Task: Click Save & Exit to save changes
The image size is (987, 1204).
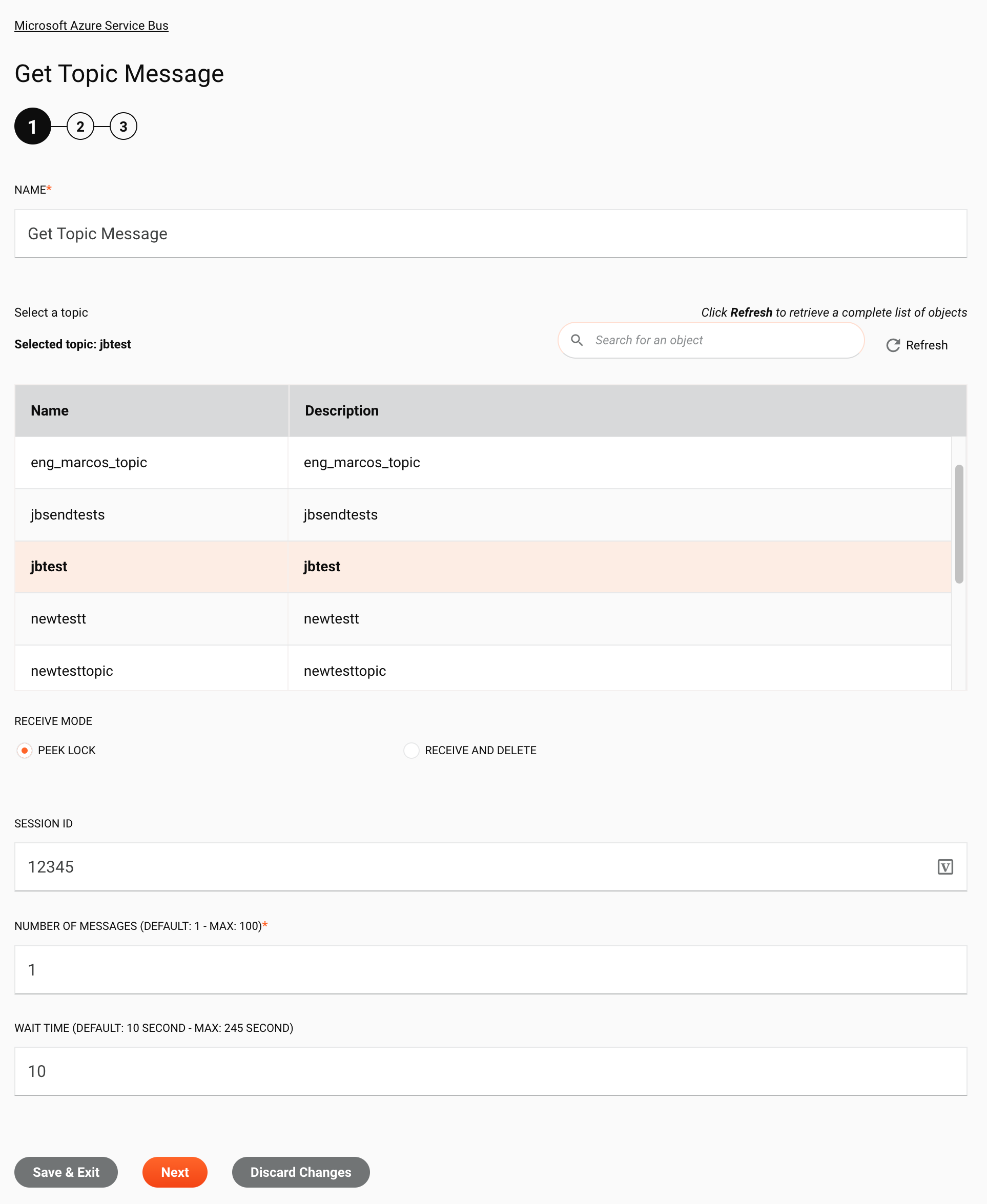Action: 66,1172
